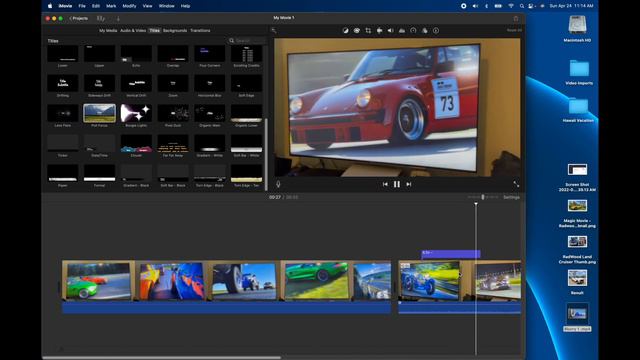Open the Volume adjustment tool
Viewport: 640px width, 360px height.
[391, 31]
